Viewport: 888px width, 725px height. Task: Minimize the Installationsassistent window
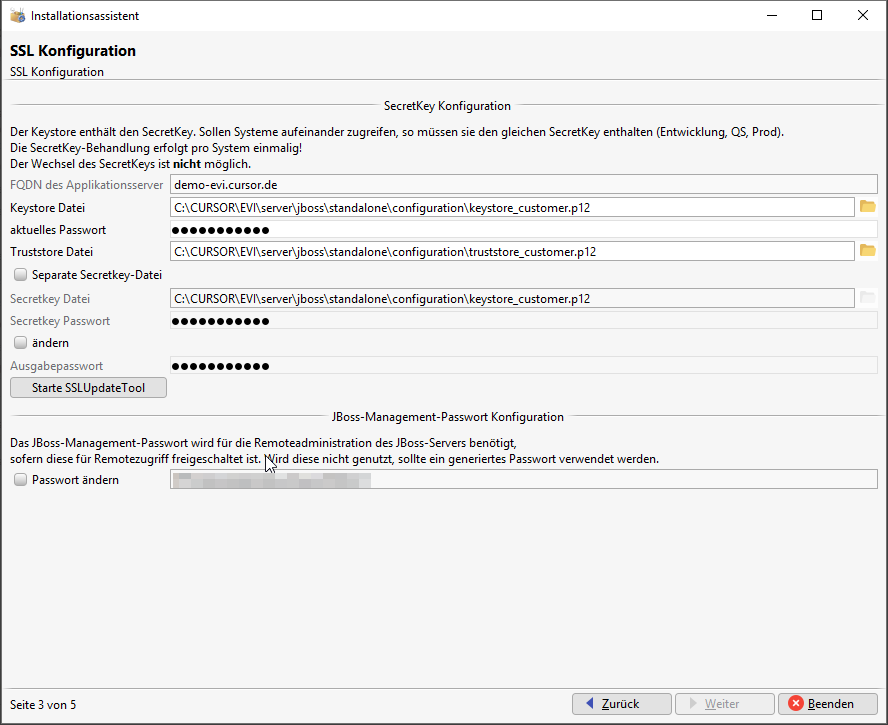click(771, 16)
